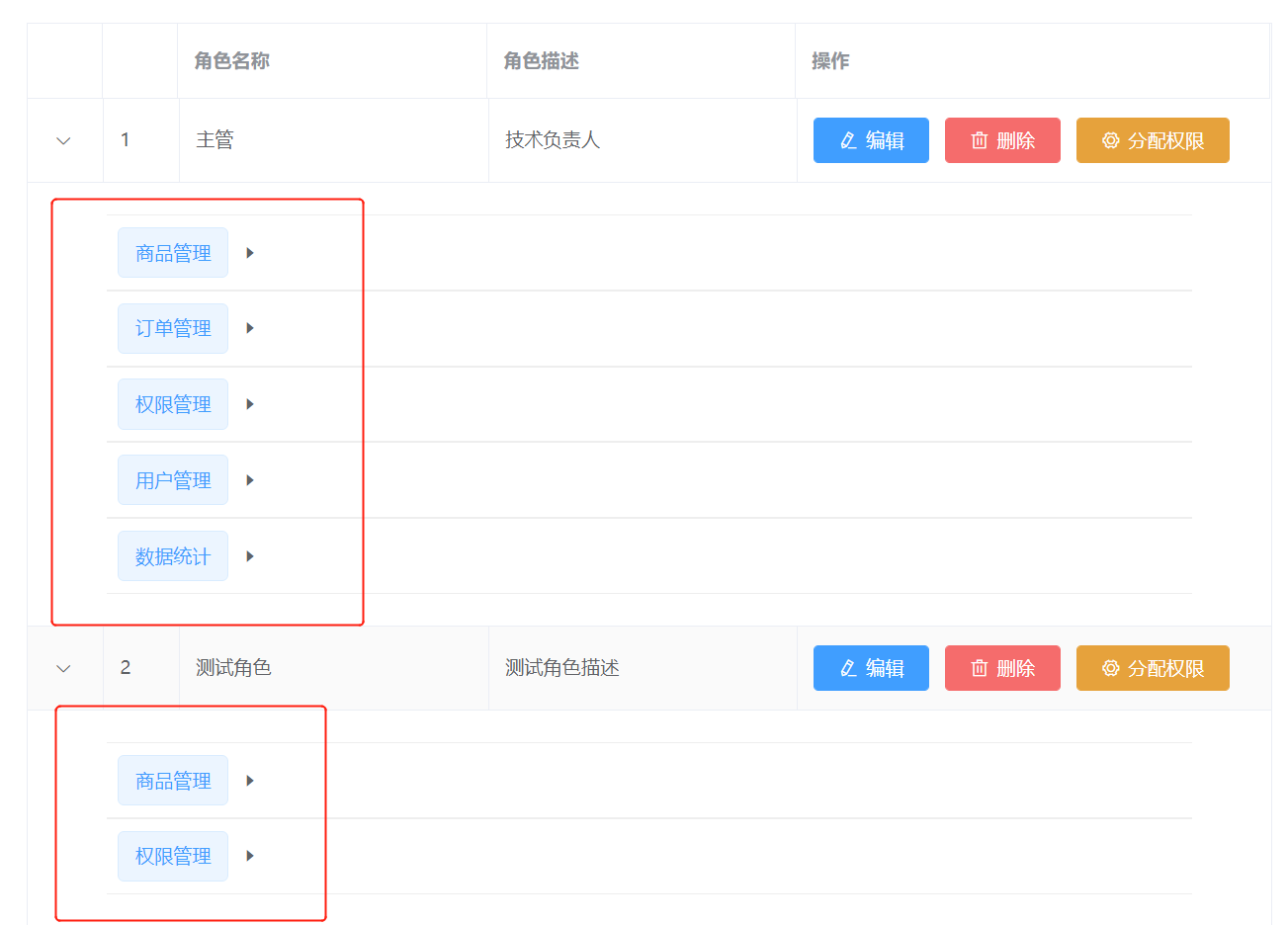Screen dimensions: 1288x925
Task: Collapse the 测试角色 row using its chevron
Action: click(x=63, y=667)
